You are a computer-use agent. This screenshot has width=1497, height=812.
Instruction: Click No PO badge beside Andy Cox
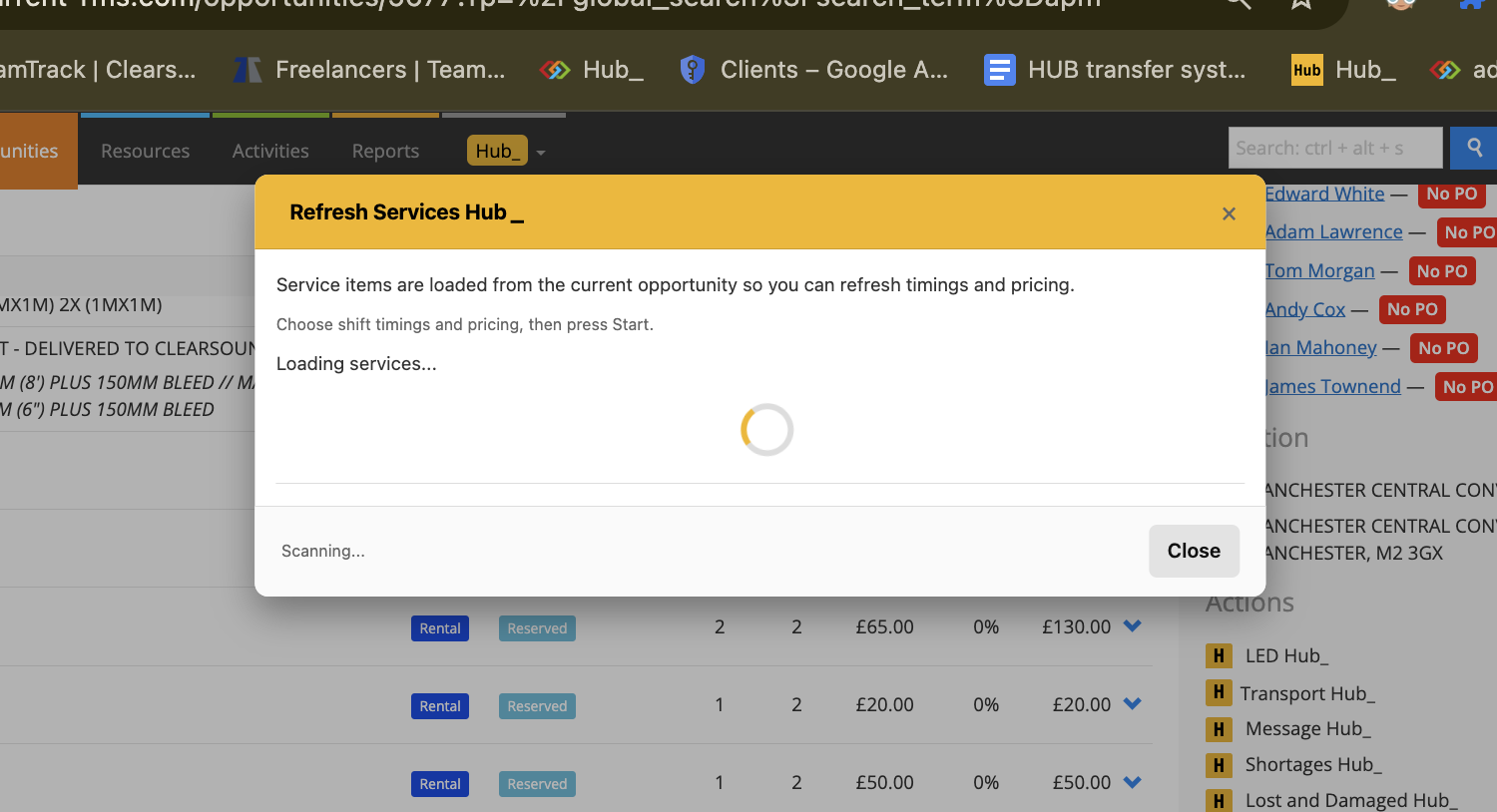coord(1412,309)
